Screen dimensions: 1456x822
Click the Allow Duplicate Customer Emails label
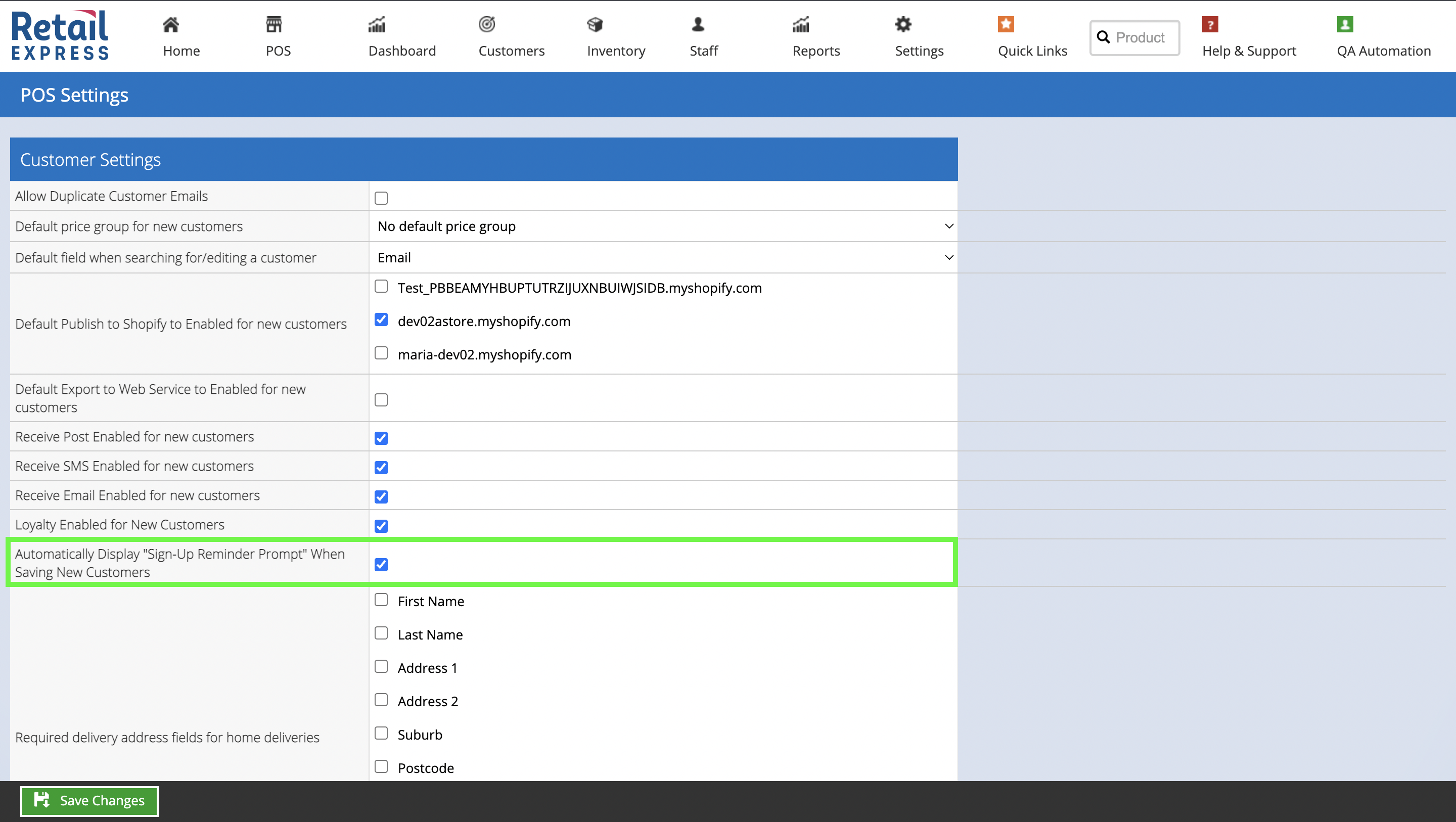click(111, 196)
